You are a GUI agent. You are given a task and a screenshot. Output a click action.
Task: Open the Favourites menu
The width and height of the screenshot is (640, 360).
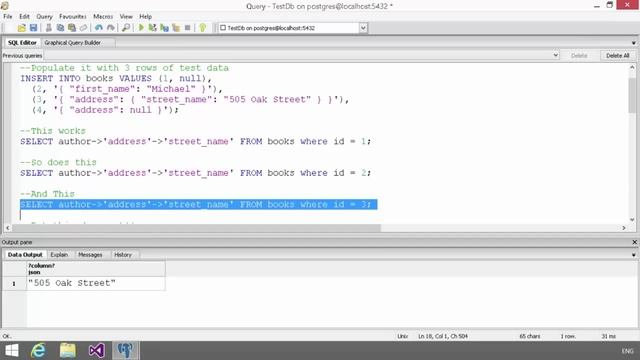click(x=73, y=16)
